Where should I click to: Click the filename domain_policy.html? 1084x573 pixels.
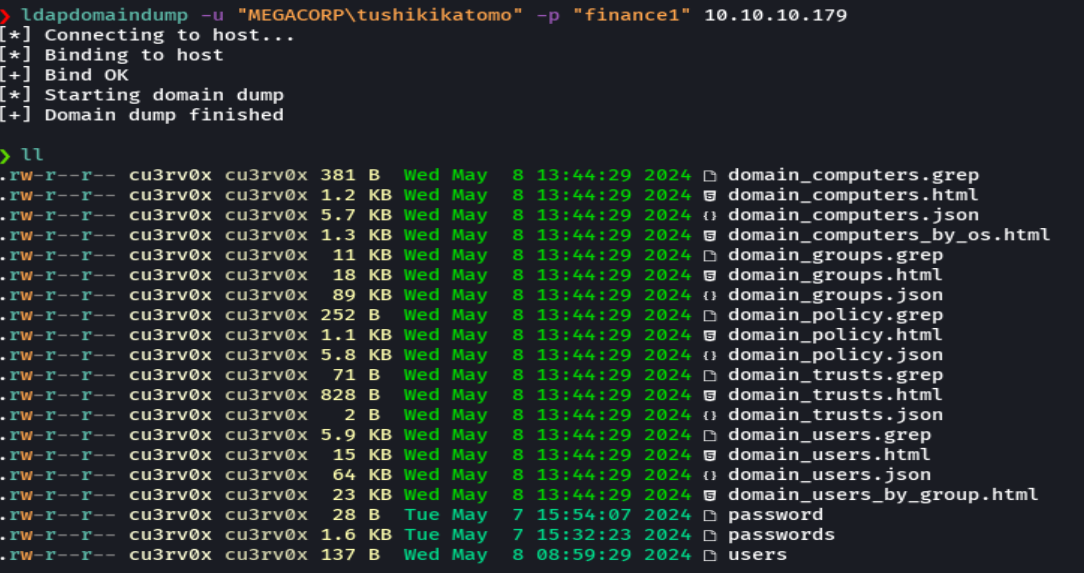pos(835,337)
